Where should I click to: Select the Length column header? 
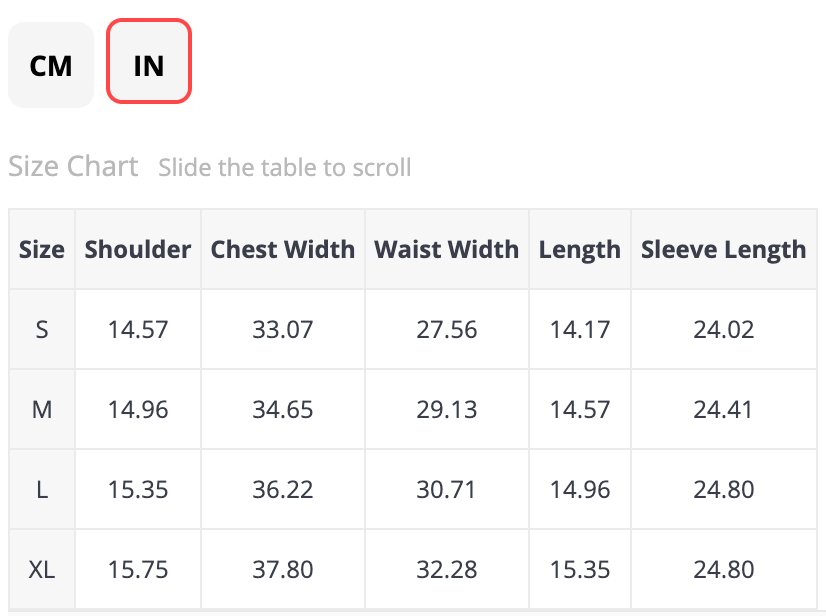[x=580, y=250]
